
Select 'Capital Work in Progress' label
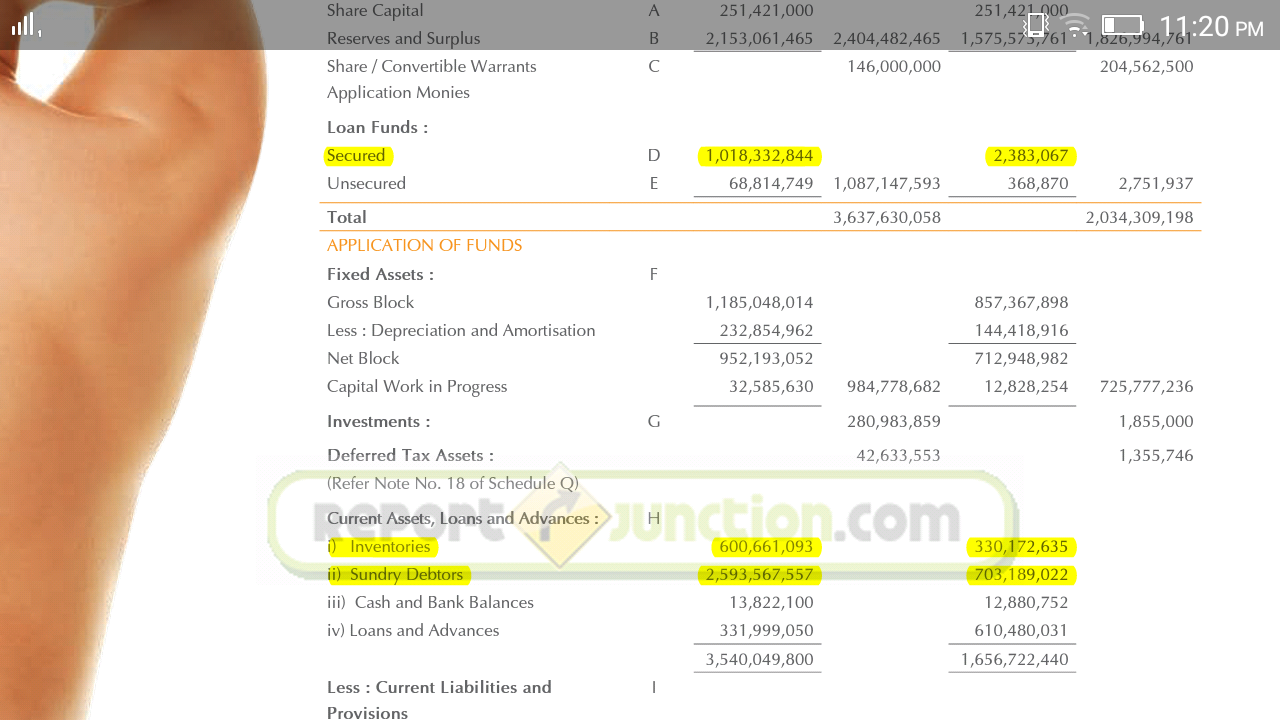(417, 387)
